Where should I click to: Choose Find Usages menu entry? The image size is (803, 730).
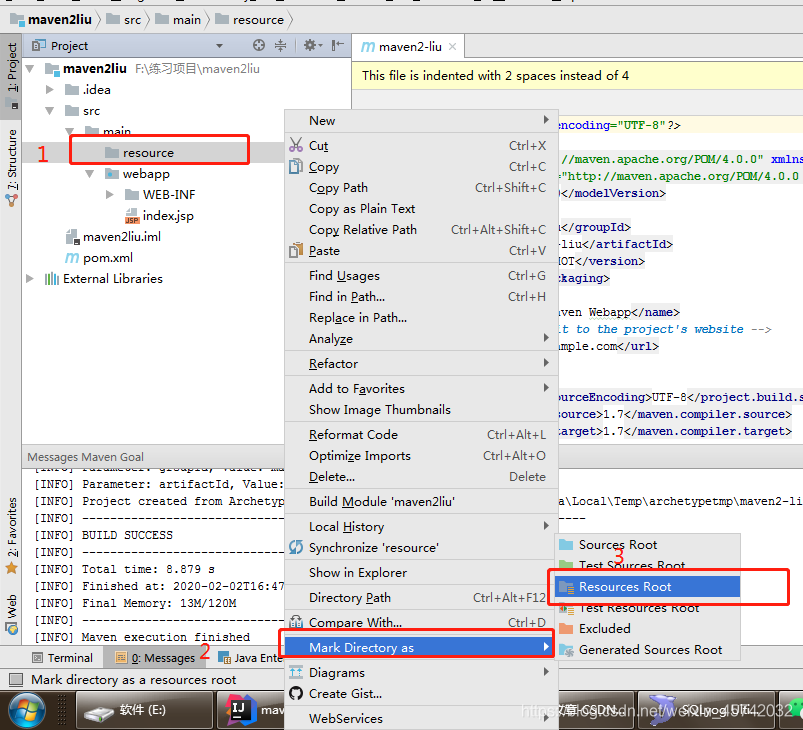pos(421,276)
